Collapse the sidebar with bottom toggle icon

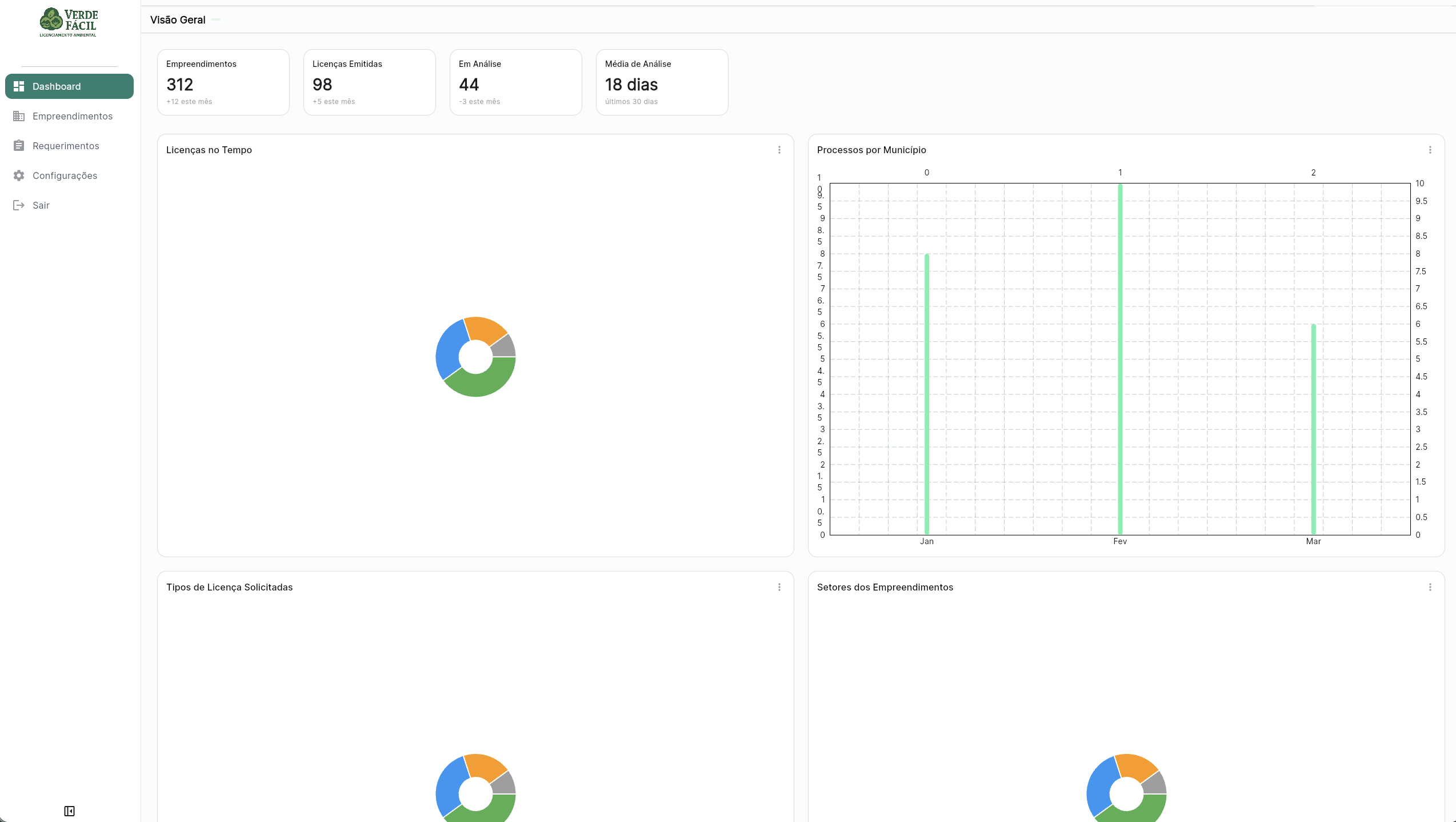point(69,811)
